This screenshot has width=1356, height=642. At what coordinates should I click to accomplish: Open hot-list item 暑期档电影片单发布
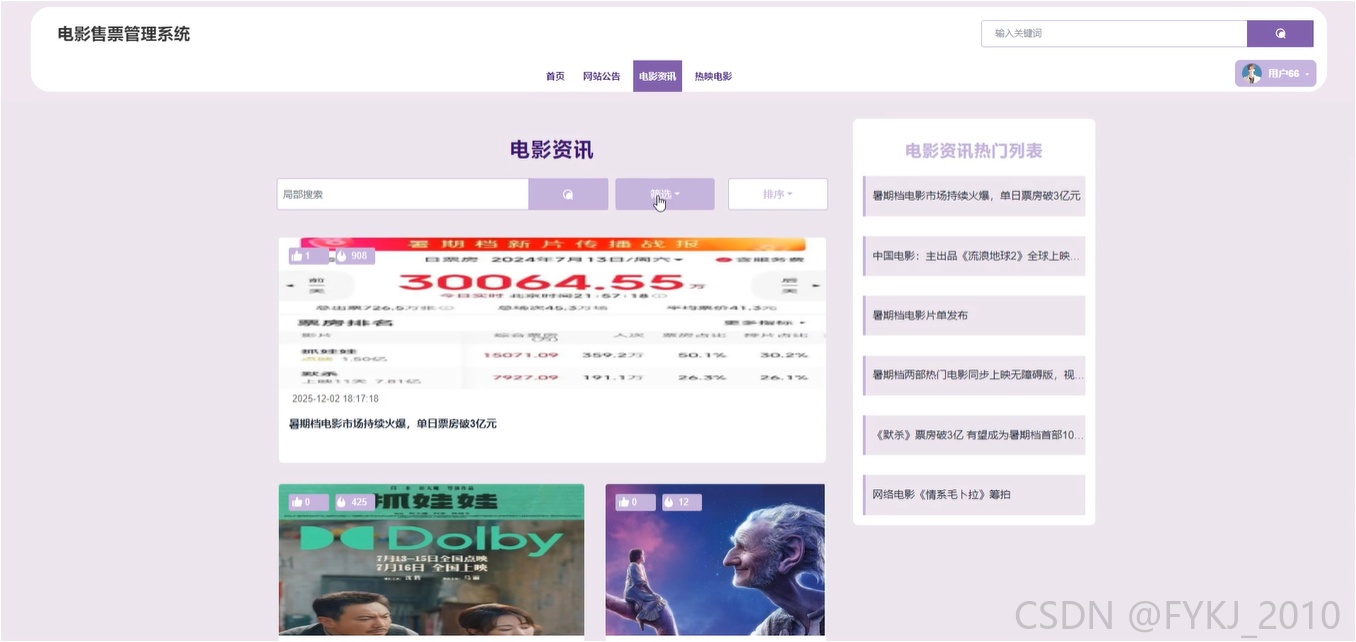pos(974,315)
